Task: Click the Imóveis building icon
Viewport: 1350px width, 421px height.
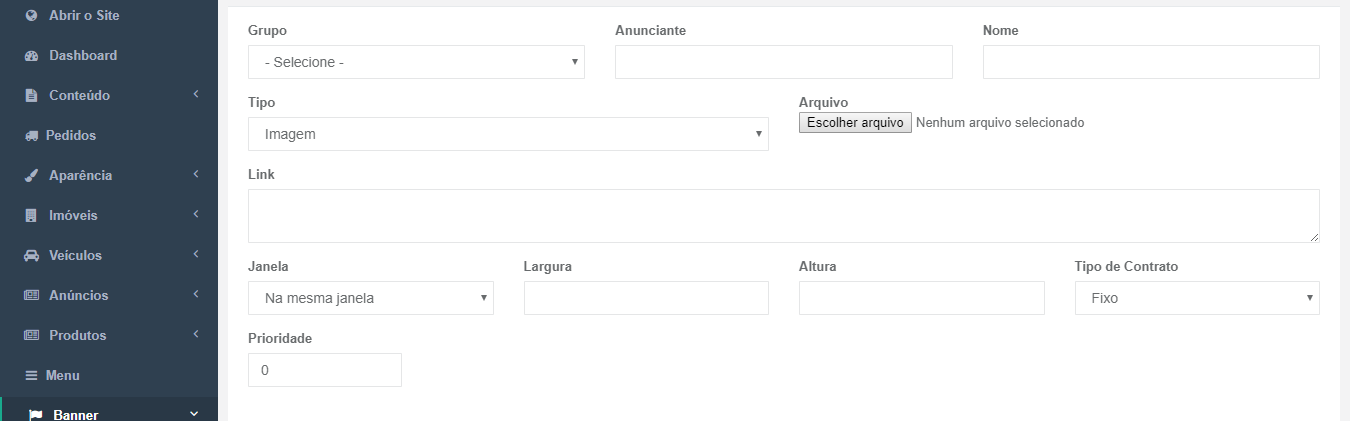Action: point(31,216)
